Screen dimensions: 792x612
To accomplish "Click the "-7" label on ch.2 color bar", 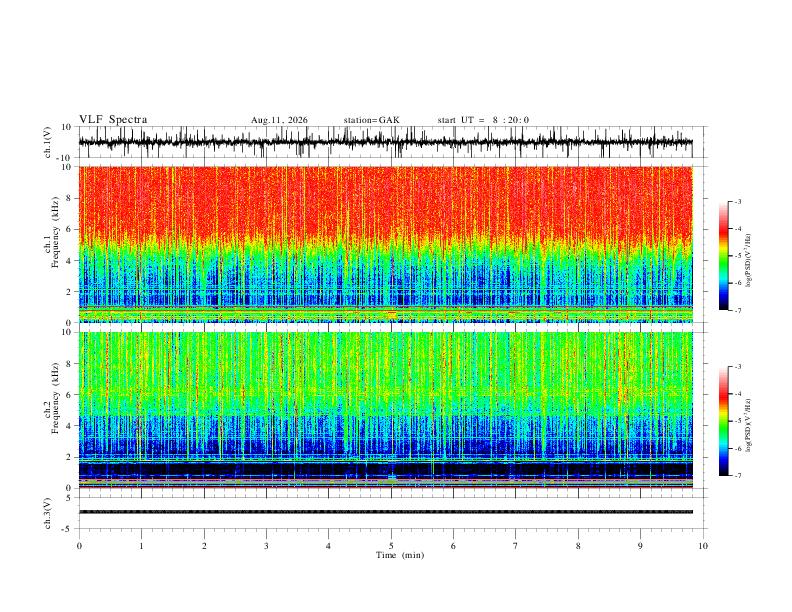I will tap(738, 475).
